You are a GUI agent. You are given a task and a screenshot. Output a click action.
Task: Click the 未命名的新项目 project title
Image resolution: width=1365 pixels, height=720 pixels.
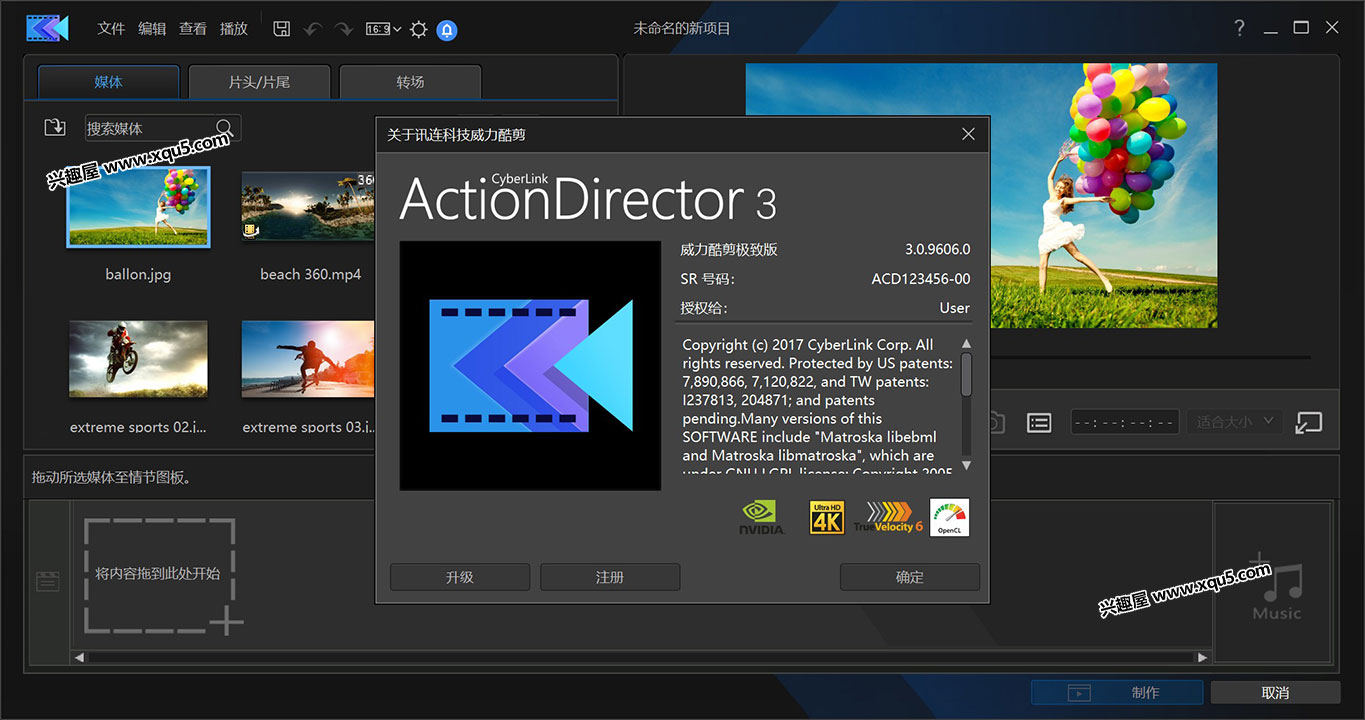[x=682, y=29]
